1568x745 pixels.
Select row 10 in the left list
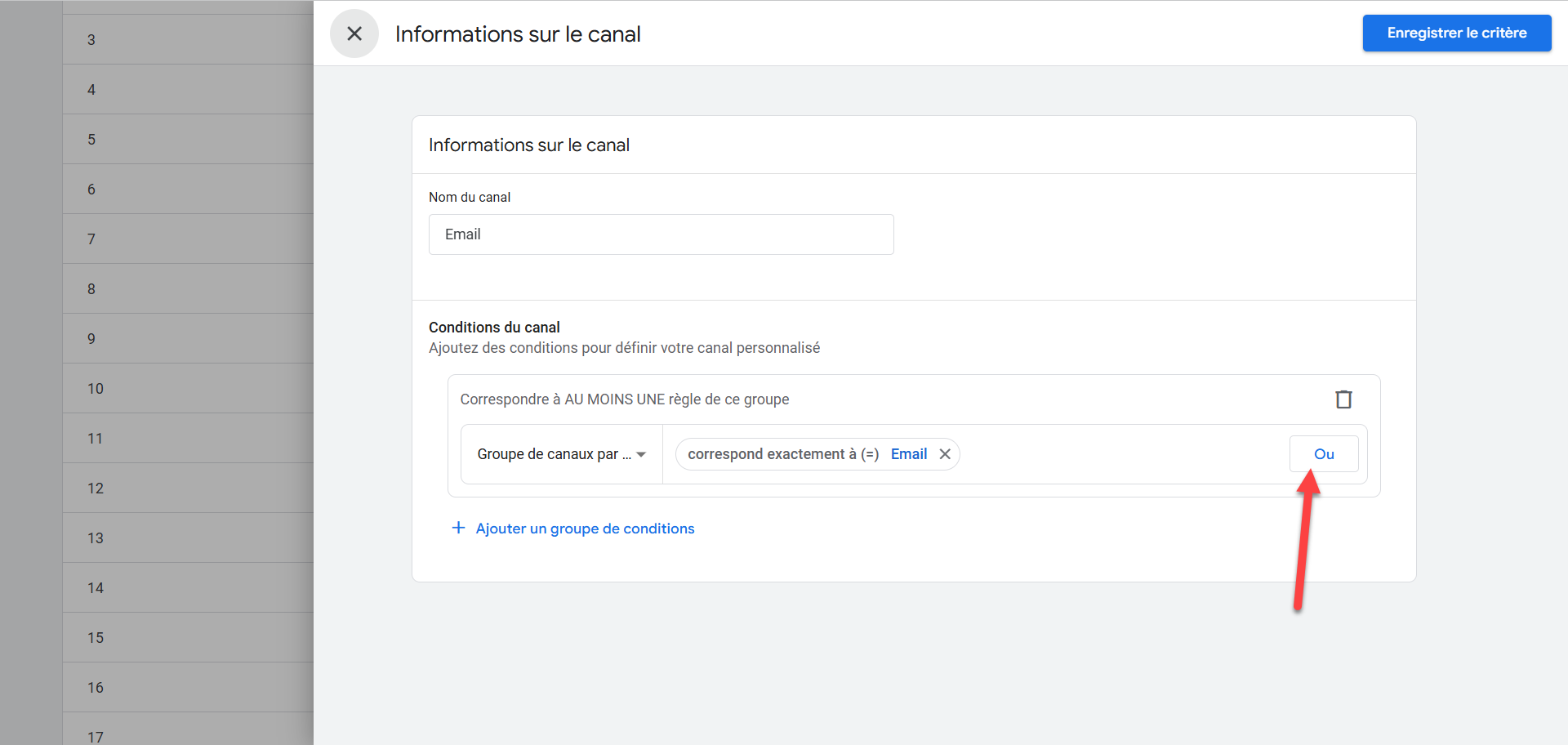coord(188,389)
